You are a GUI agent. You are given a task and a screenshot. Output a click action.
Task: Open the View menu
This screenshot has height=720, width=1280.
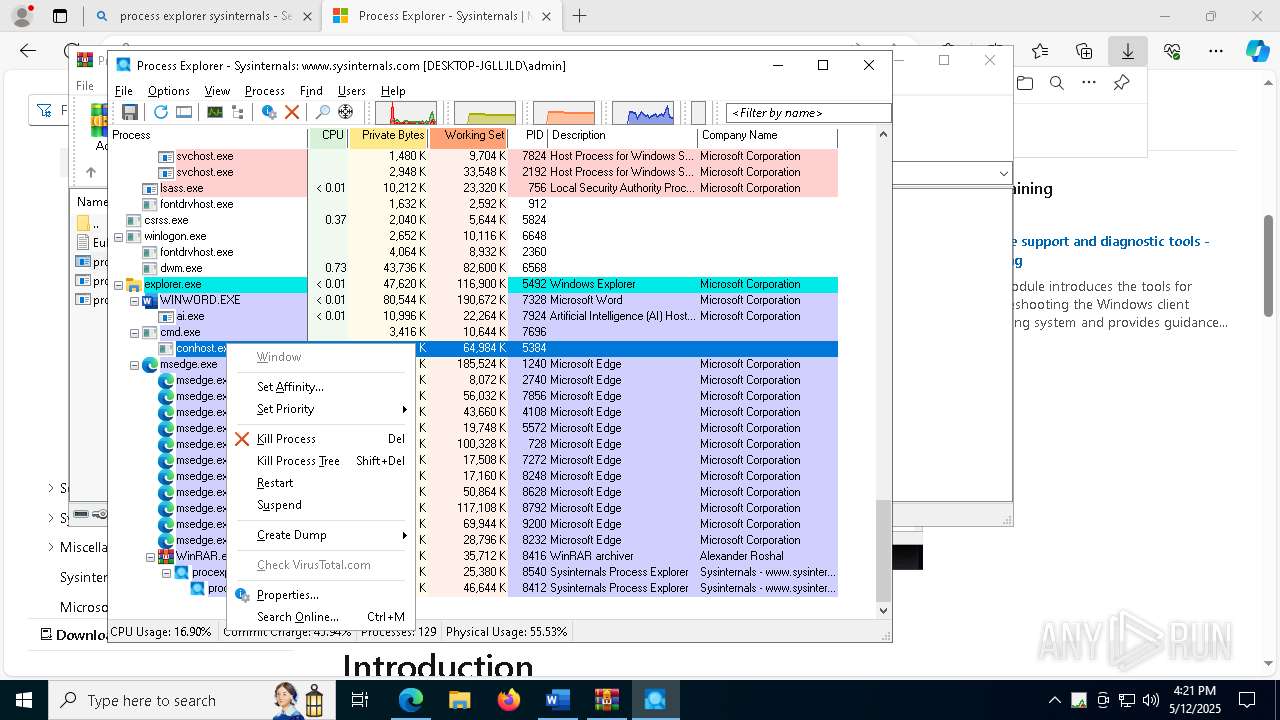pos(217,91)
